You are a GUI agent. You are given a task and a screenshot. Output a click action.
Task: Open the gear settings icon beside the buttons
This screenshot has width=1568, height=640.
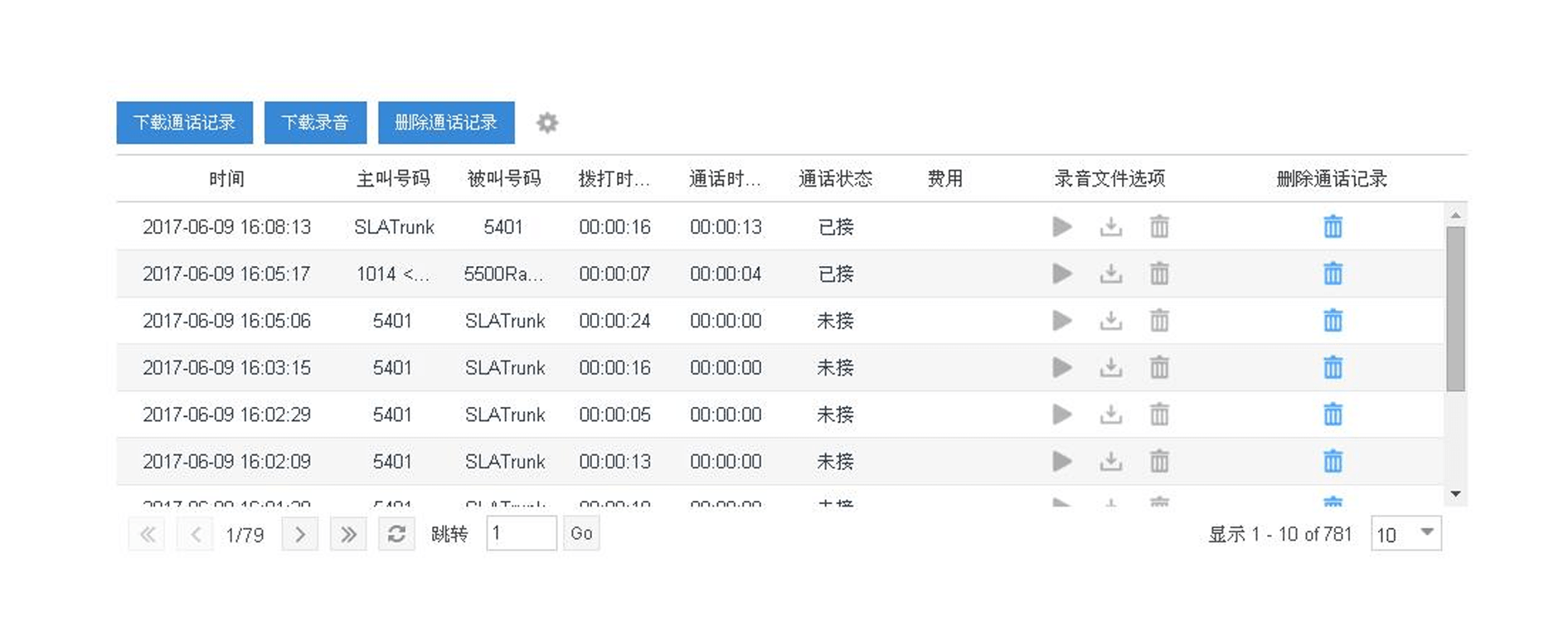(x=547, y=123)
